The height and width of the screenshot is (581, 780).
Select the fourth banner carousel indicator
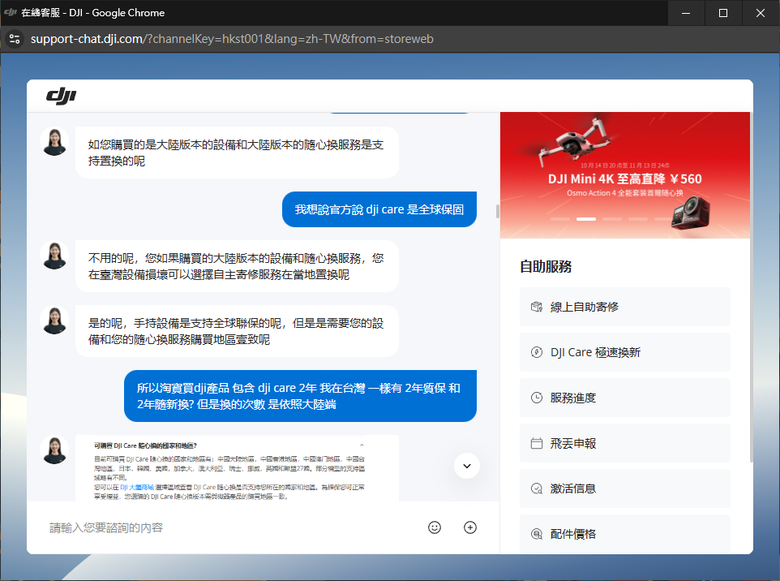point(638,219)
